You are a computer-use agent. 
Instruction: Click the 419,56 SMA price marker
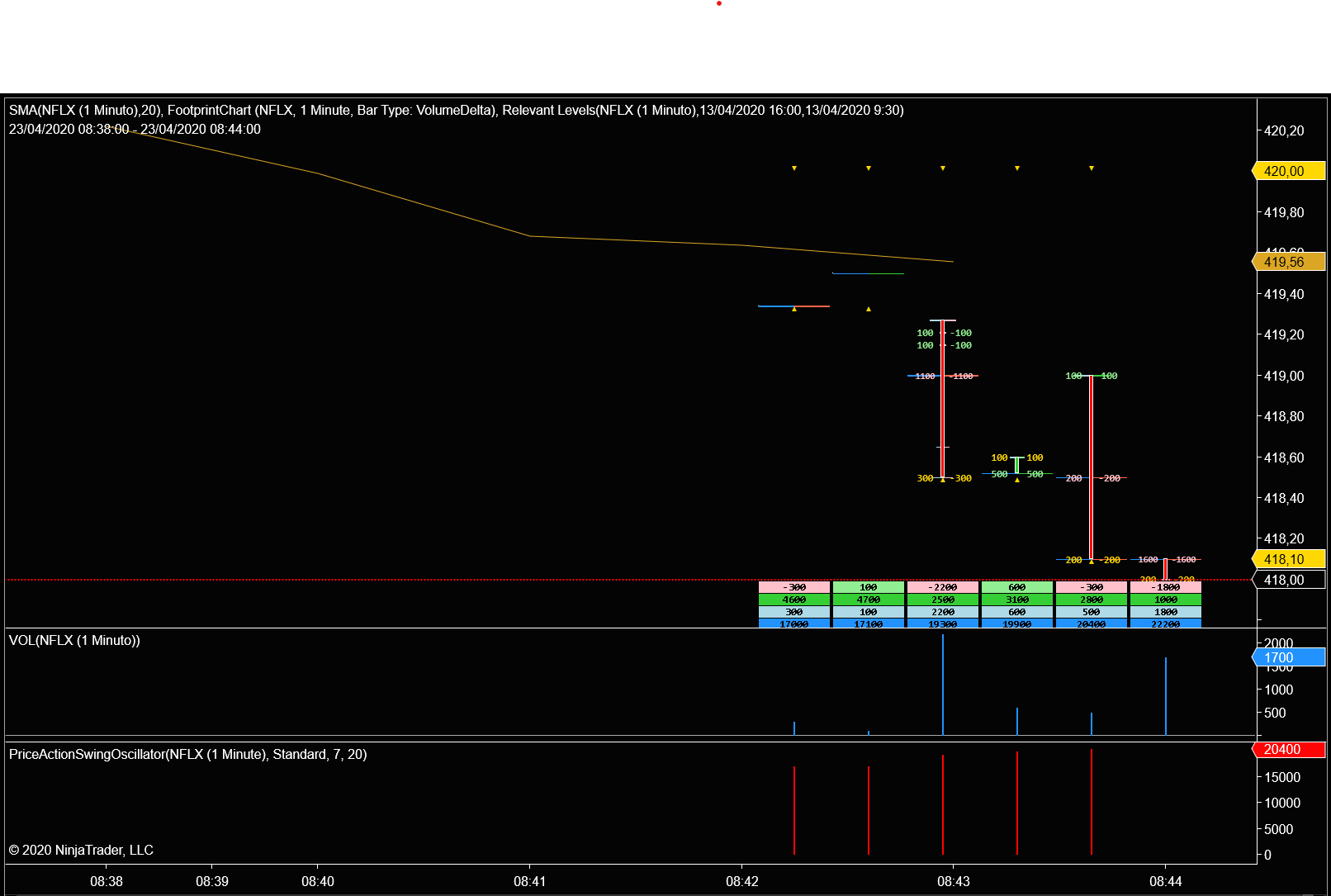(x=1289, y=262)
